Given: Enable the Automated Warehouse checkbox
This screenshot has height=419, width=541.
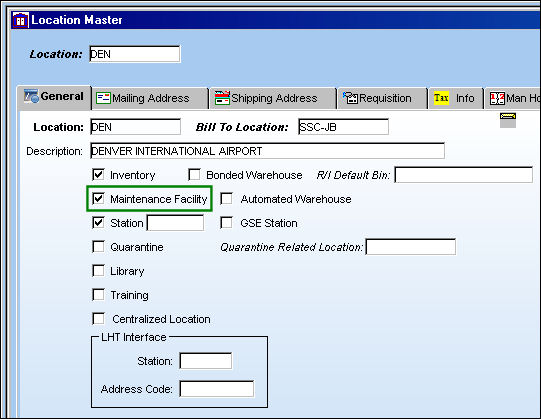Looking at the screenshot, I should [226, 199].
